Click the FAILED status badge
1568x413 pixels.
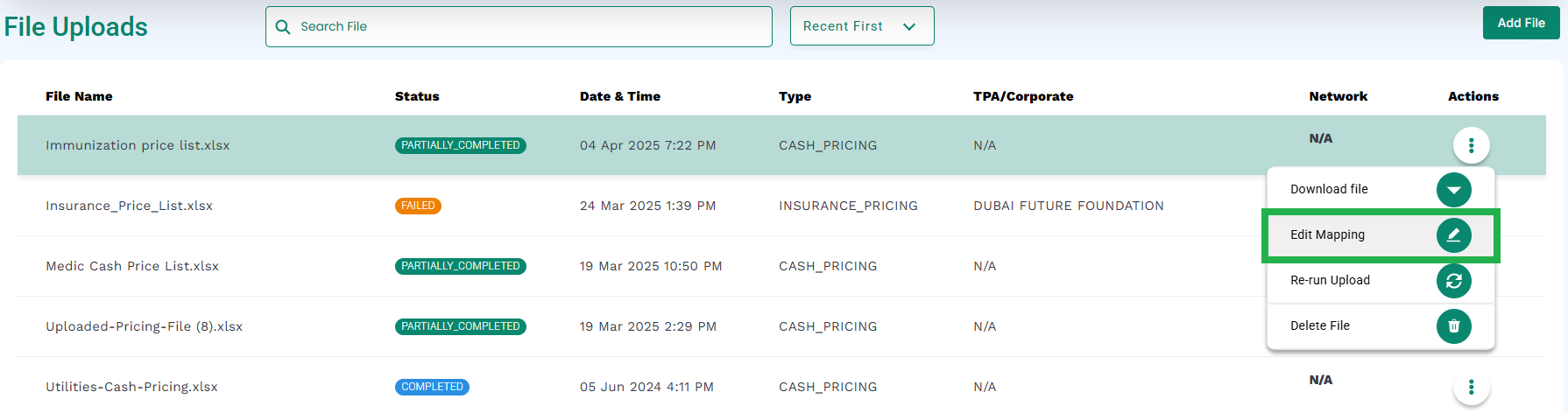tap(418, 206)
